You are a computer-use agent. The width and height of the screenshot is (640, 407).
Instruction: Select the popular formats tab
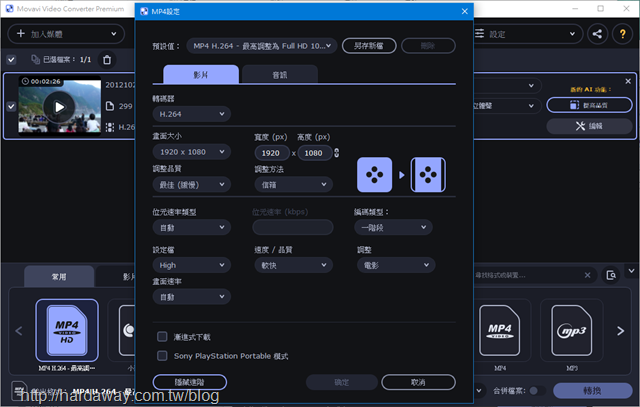pos(59,276)
